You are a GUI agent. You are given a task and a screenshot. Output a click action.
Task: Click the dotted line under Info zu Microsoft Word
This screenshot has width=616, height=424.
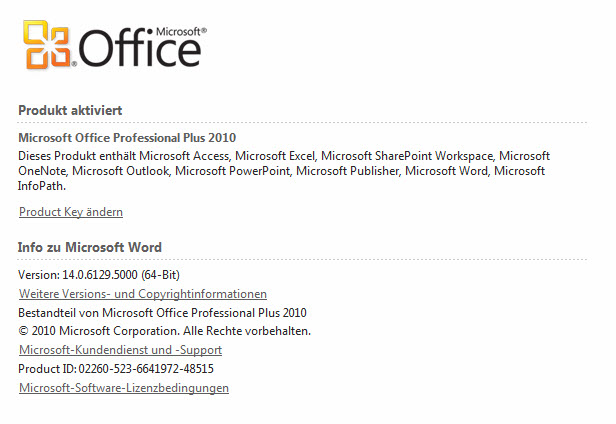(302, 259)
